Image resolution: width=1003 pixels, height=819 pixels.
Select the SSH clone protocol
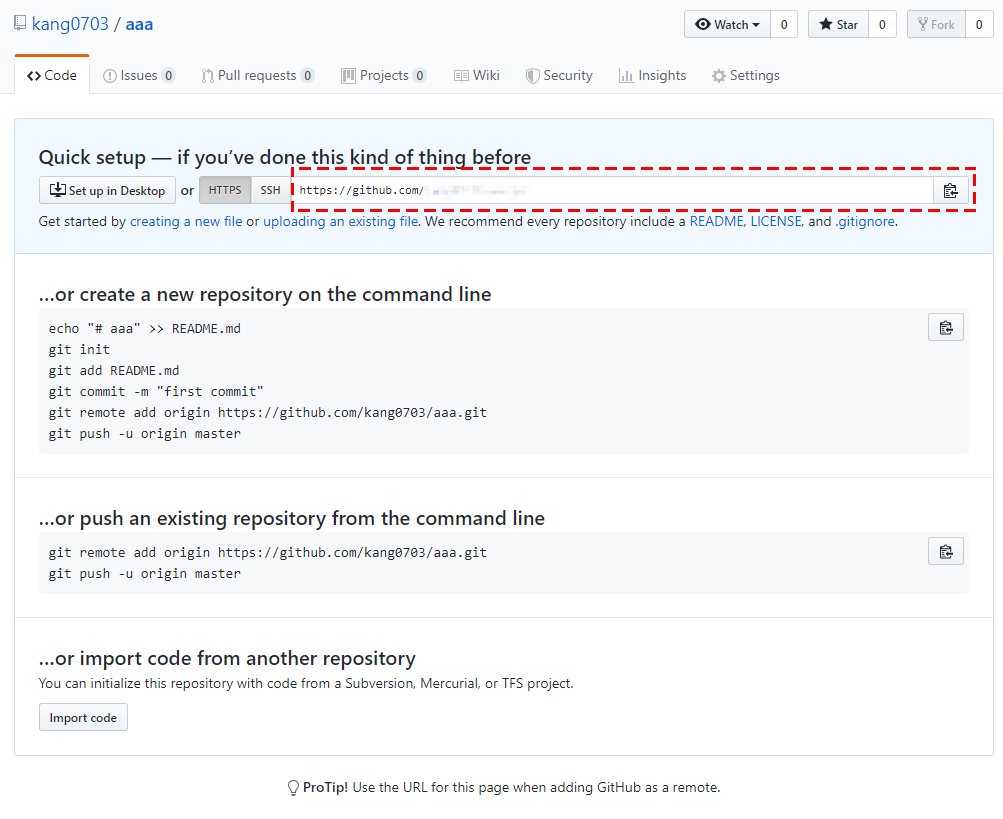(x=271, y=190)
